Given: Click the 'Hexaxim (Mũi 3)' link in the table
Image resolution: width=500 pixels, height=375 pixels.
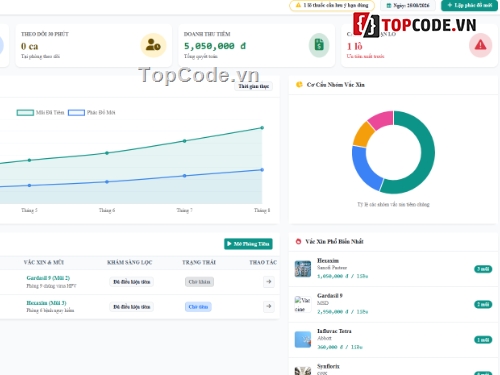Looking at the screenshot, I should 46,303.
